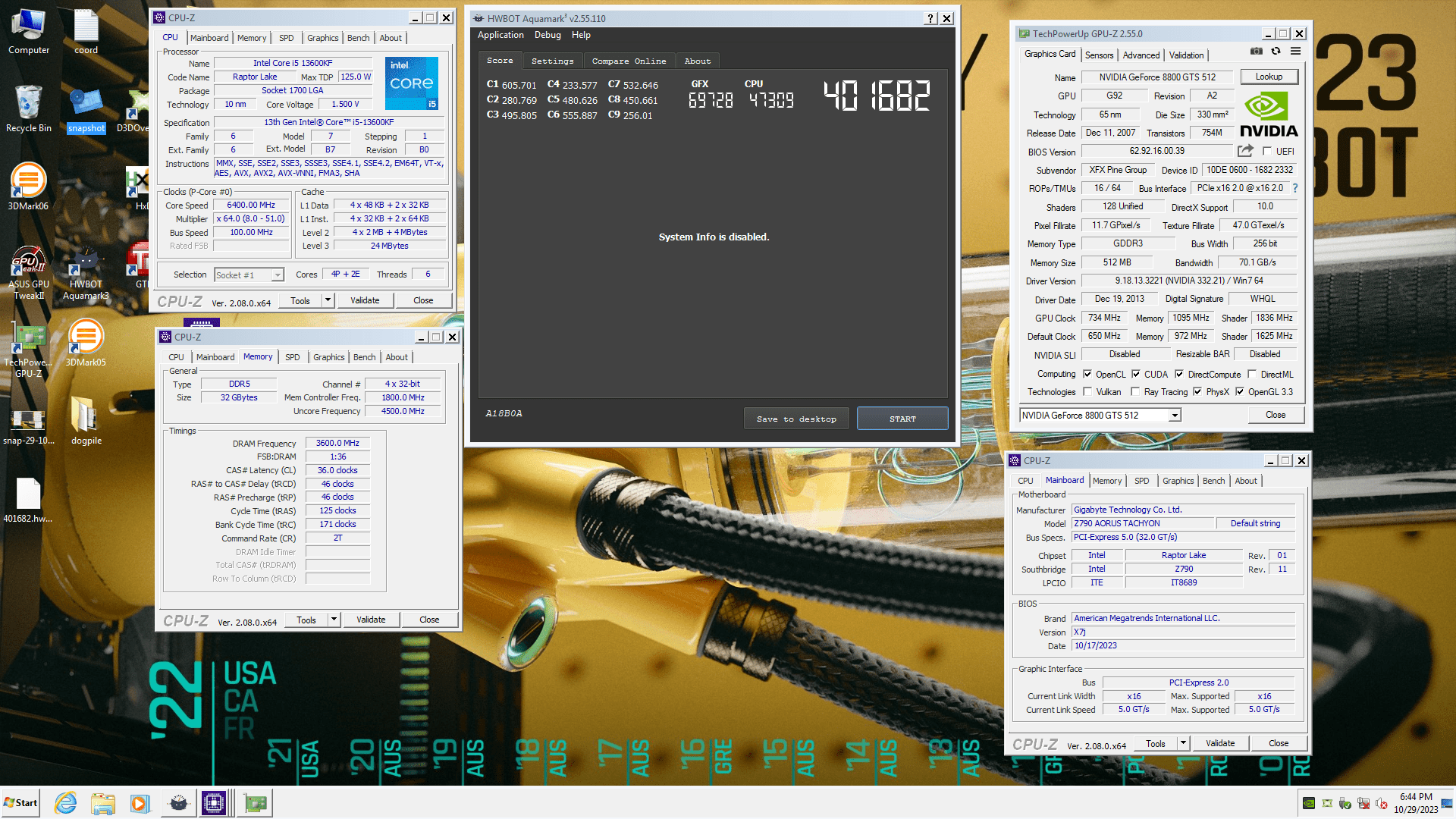Open the 401682.hw file icon
The width and height of the screenshot is (1456, 819).
point(29,500)
